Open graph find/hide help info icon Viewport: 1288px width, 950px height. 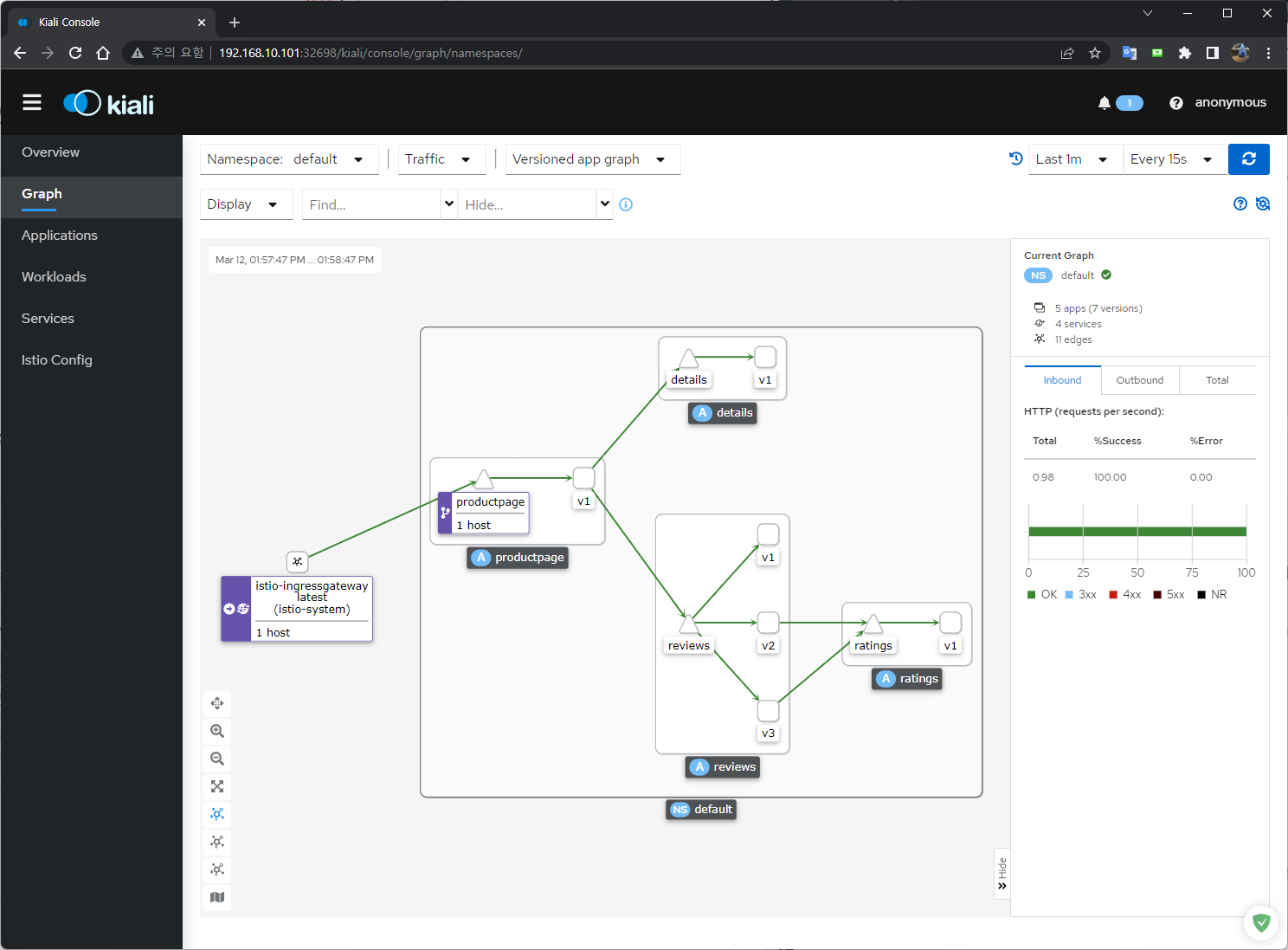tap(626, 204)
